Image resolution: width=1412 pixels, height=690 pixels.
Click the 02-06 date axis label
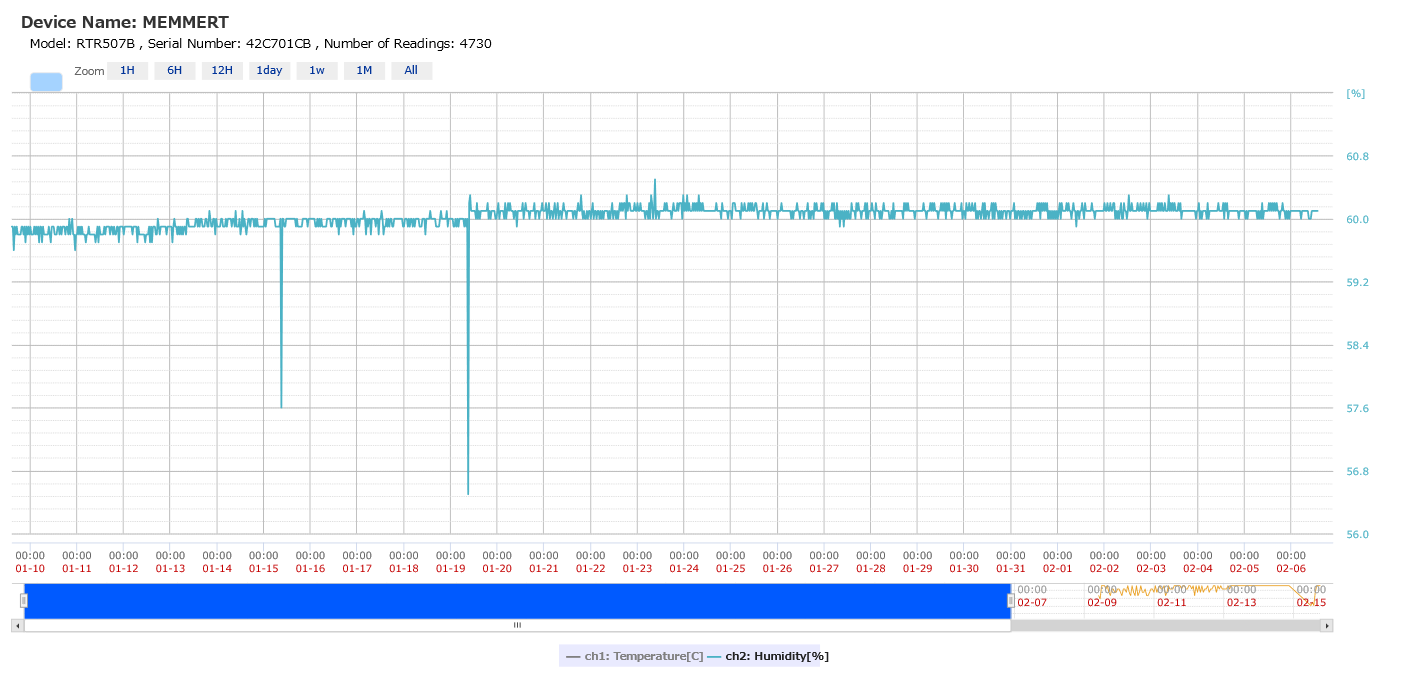tap(1291, 569)
